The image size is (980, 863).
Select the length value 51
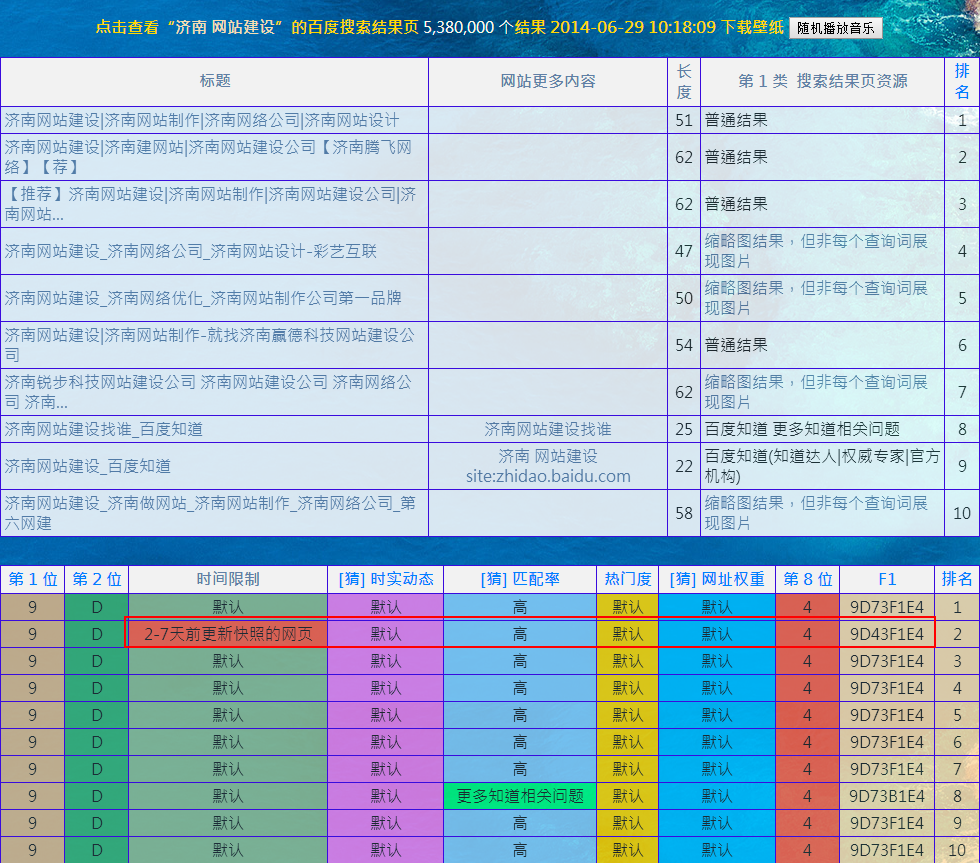[x=684, y=120]
